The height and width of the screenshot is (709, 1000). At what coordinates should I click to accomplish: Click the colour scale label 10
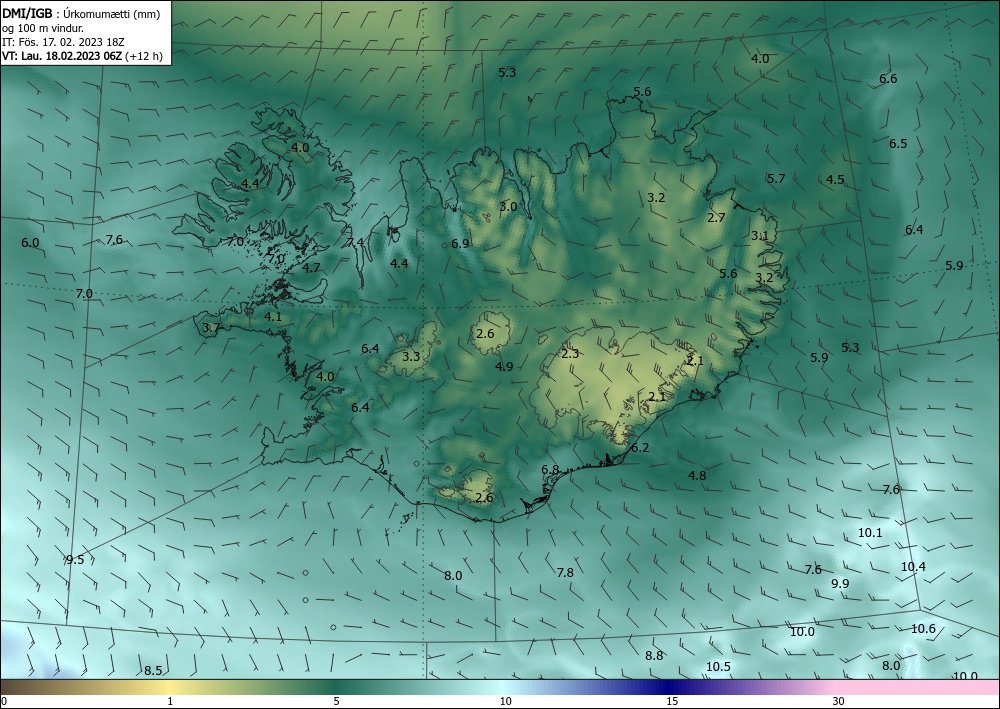(x=506, y=701)
